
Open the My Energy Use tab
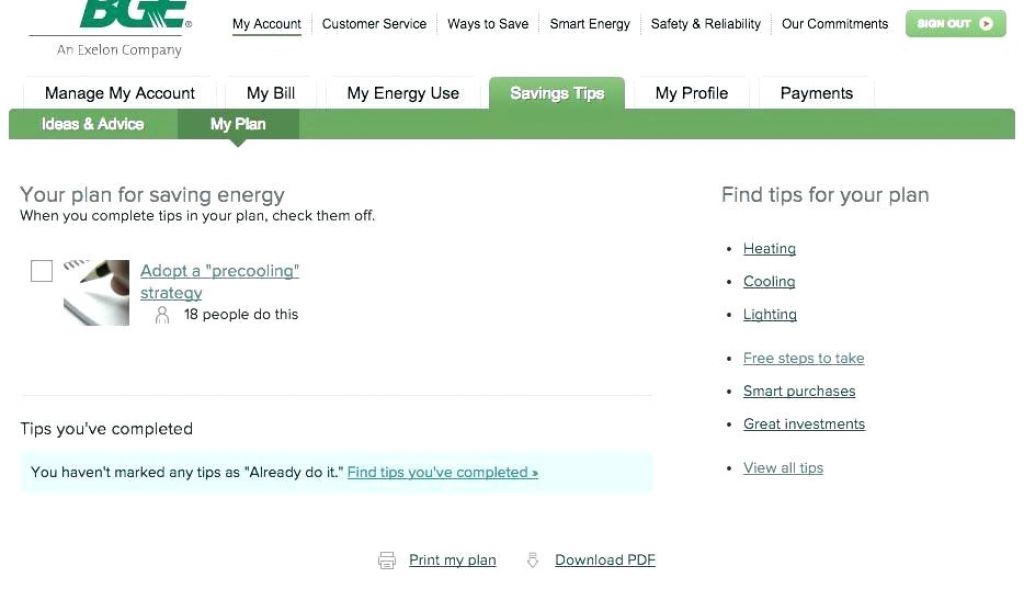[403, 93]
